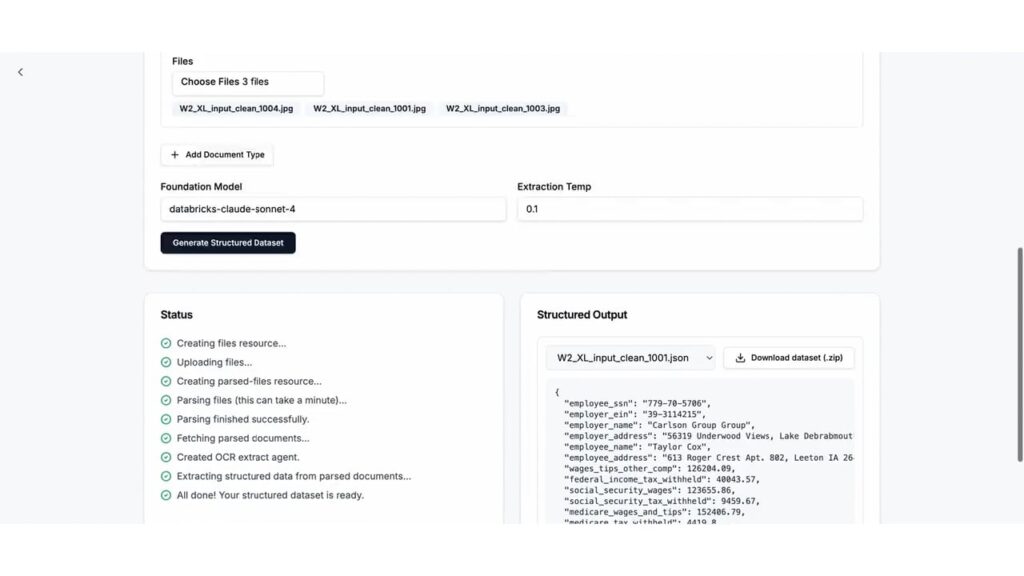Screen dimensions: 1024x576
Task: Select the W2_XL_input_clean_1001.jpg file chip
Action: coord(369,108)
